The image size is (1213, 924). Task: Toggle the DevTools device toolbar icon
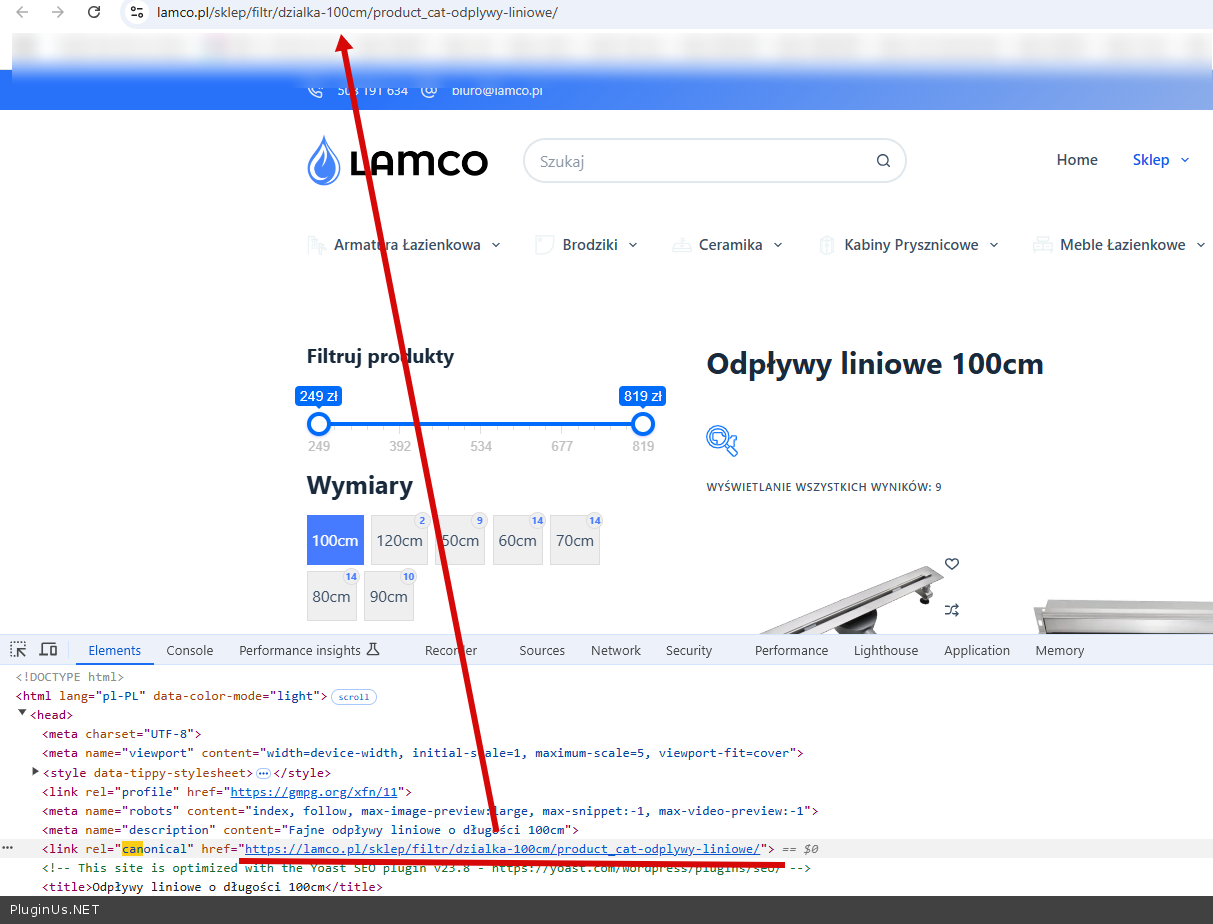48,650
